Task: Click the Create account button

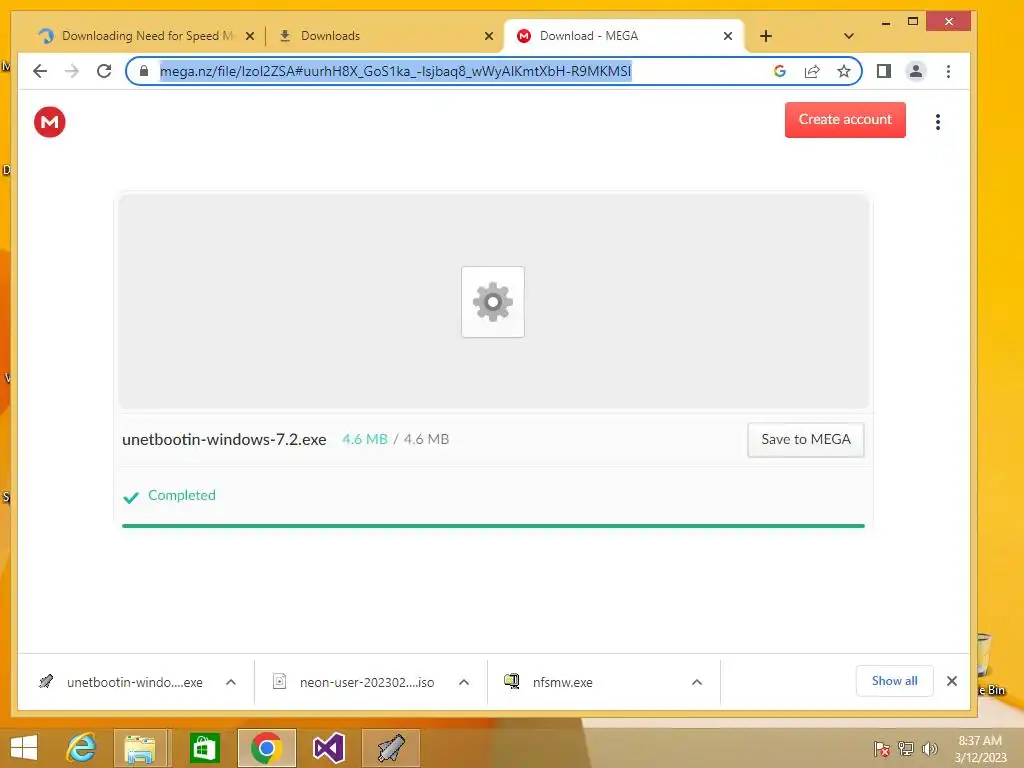Action: click(845, 120)
